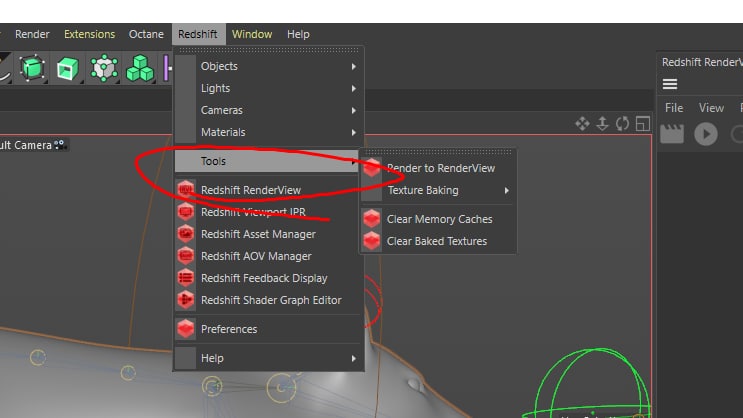Select the cube object tool icon

[x=32, y=68]
